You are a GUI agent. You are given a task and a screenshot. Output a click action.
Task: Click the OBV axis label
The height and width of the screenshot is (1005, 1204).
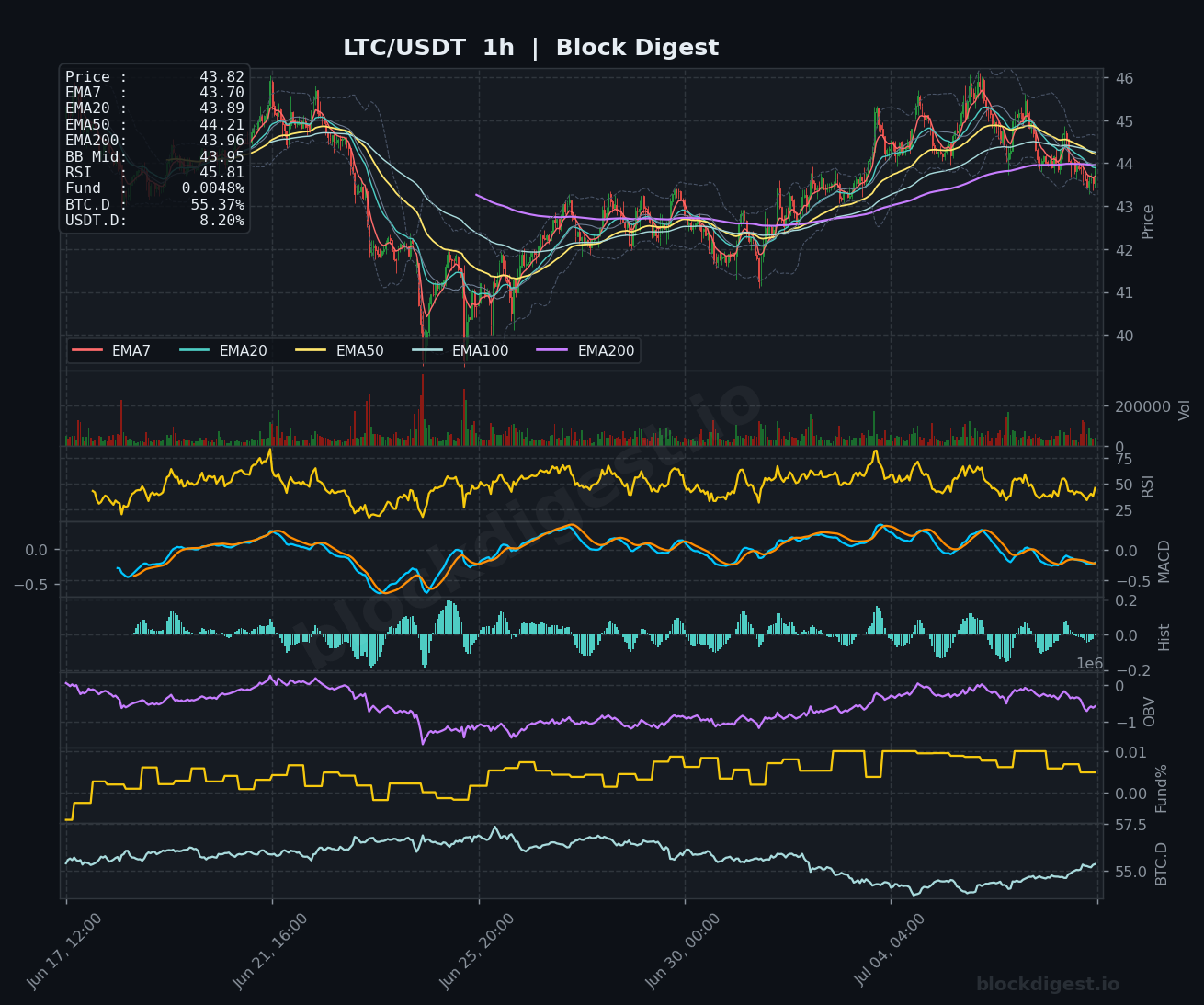point(1149,711)
